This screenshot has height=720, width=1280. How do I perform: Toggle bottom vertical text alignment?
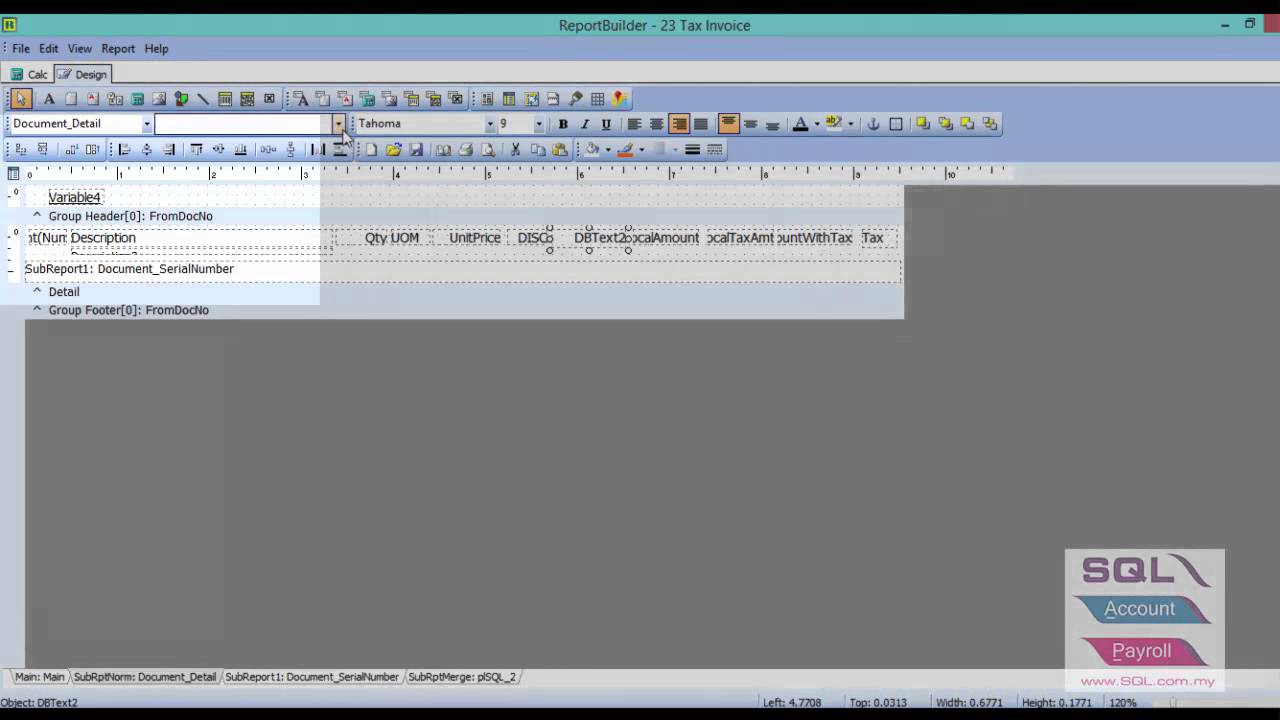pyautogui.click(x=772, y=124)
